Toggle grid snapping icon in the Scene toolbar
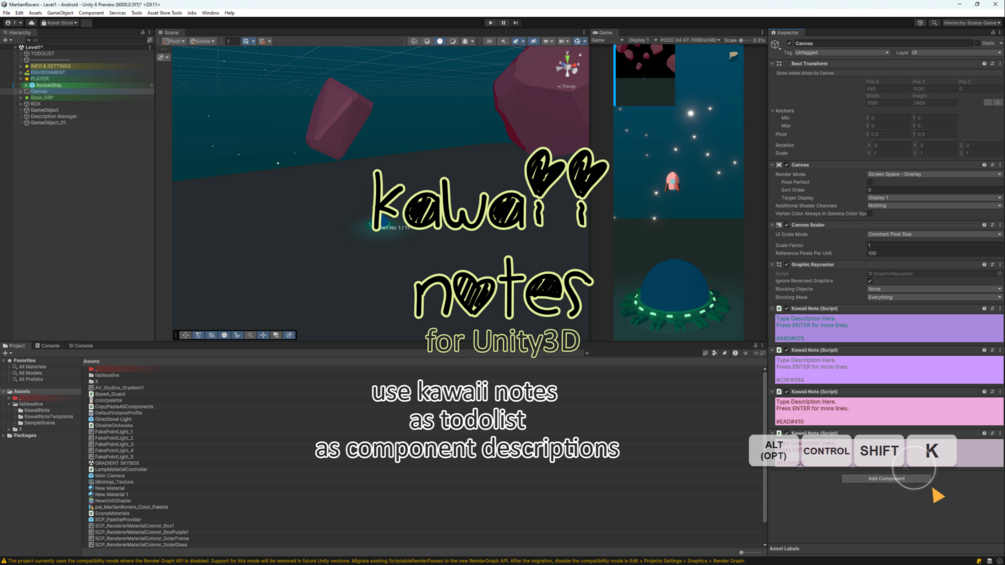This screenshot has width=1005, height=565. point(247,41)
